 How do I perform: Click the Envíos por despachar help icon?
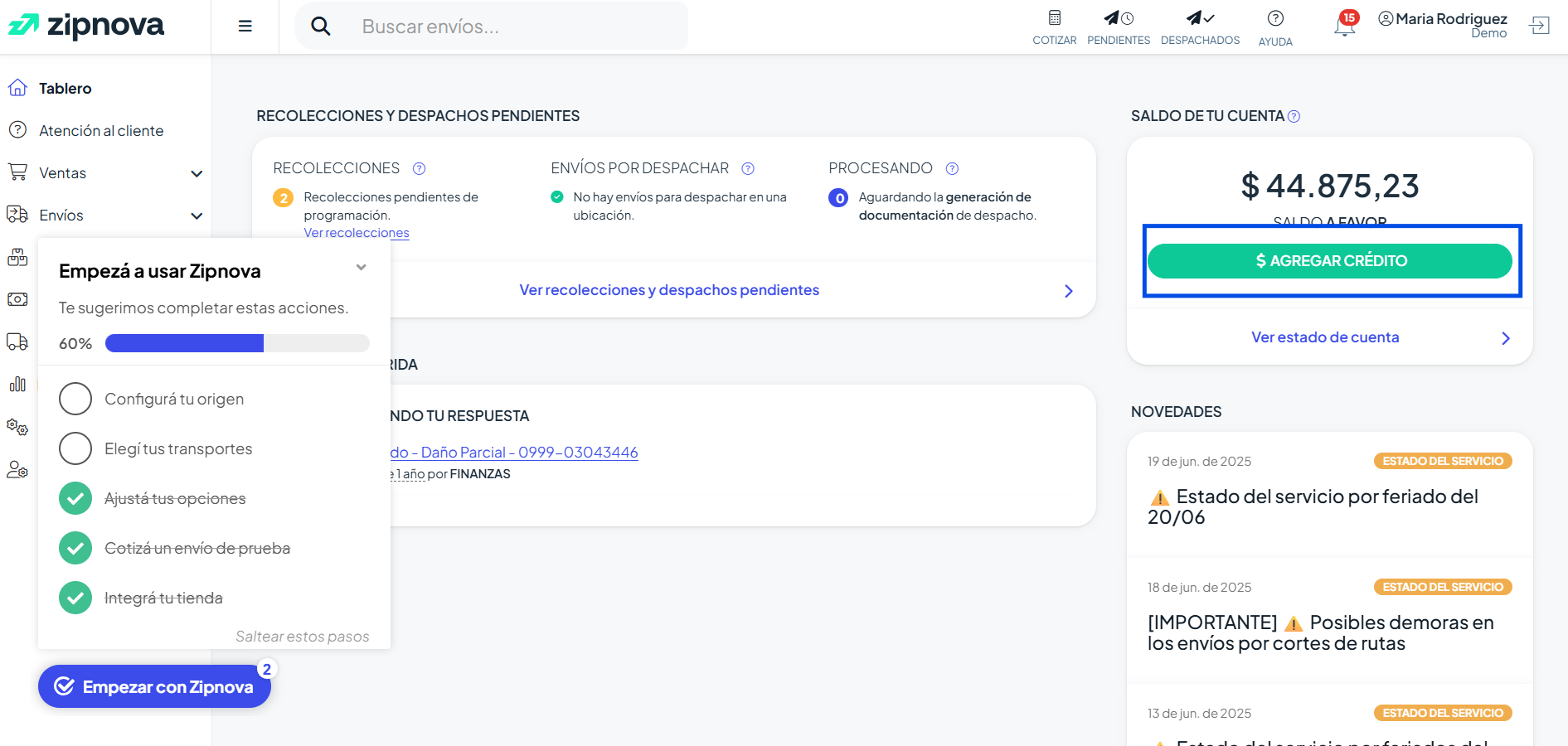click(x=748, y=168)
